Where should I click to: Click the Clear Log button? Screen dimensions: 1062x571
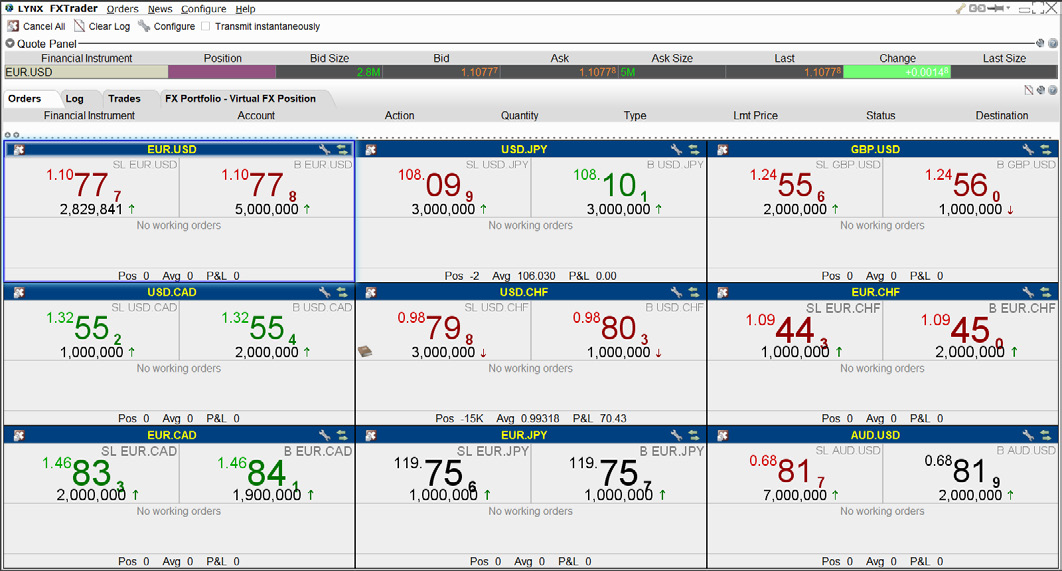[x=102, y=26]
